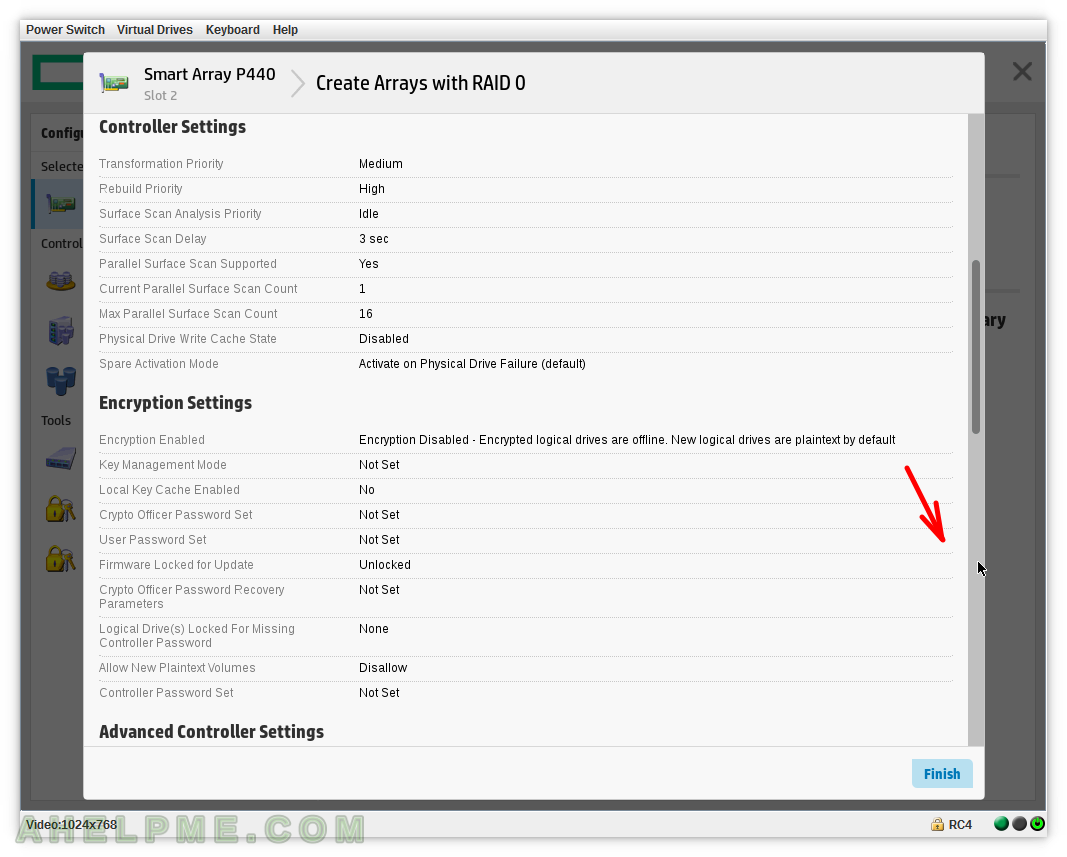Screen dimensions: 1067x857
Task: Click the Controller Settings section heading
Action: (172, 127)
